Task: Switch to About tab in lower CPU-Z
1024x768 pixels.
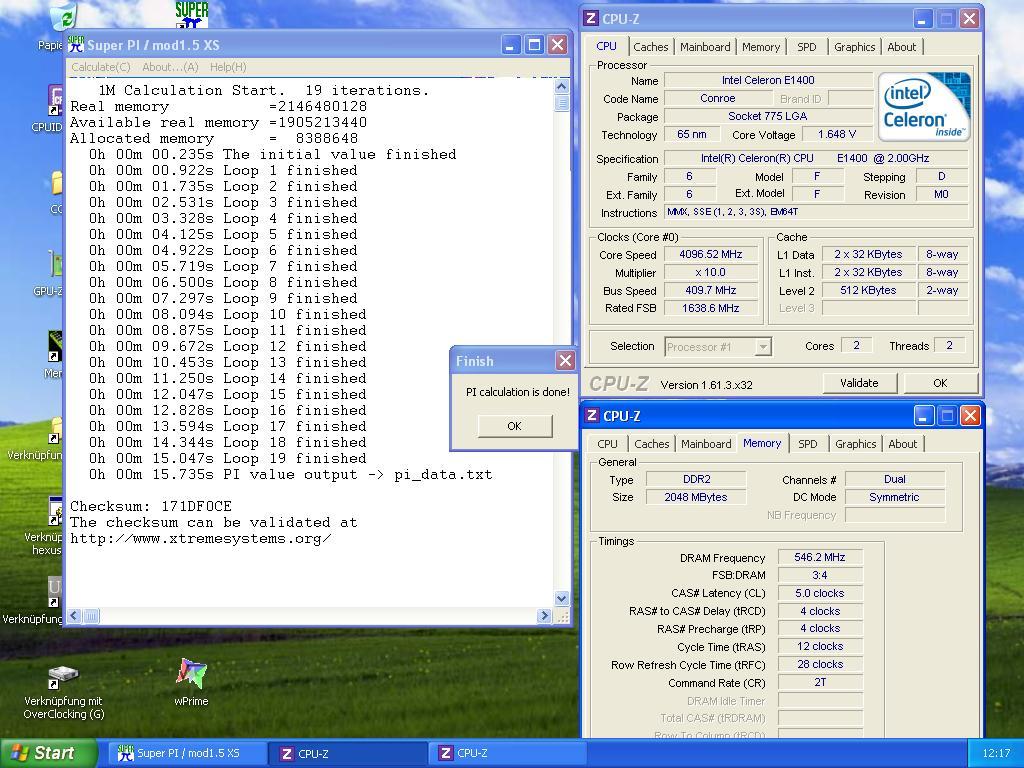Action: tap(903, 444)
